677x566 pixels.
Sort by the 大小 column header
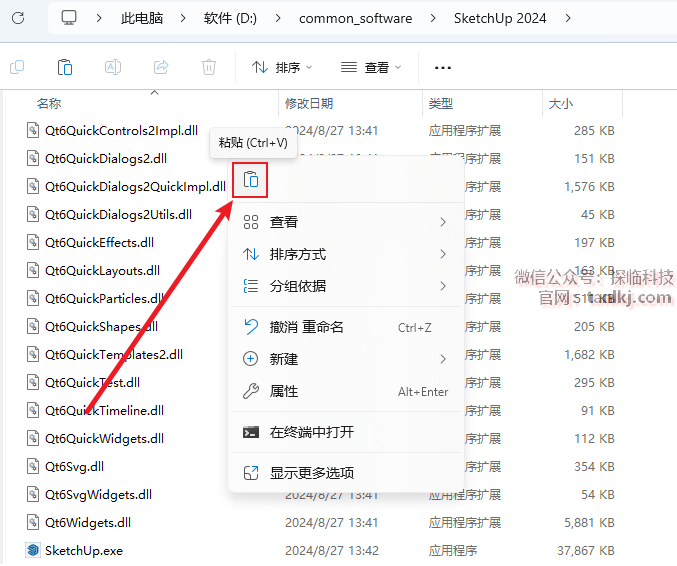(x=560, y=104)
